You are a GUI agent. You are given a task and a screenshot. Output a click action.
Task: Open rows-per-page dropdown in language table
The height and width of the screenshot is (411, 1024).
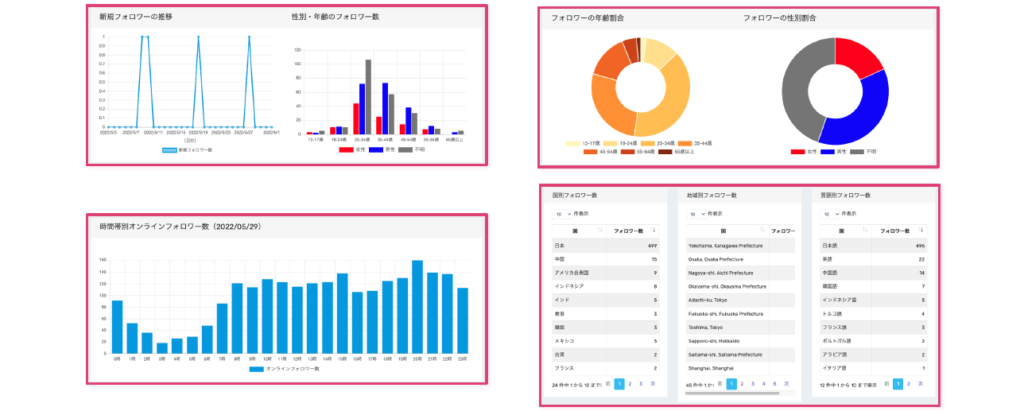pos(833,213)
